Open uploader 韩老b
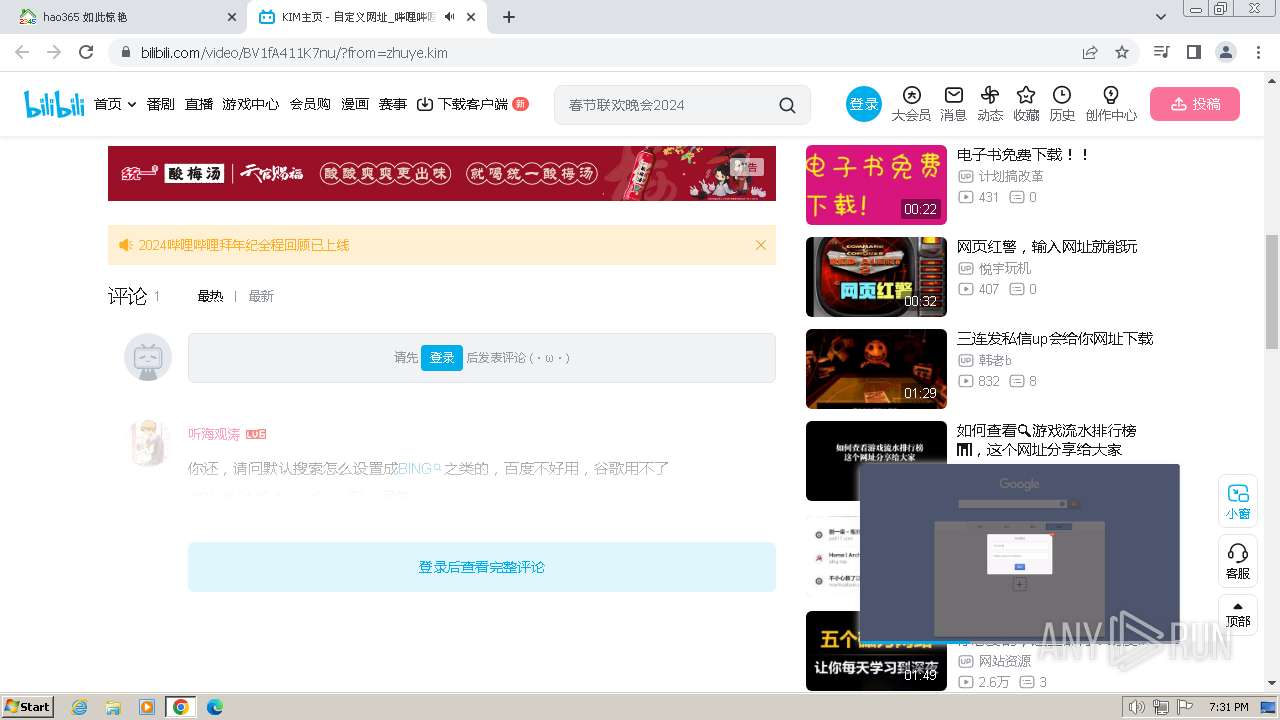The width and height of the screenshot is (1280, 720). [995, 360]
